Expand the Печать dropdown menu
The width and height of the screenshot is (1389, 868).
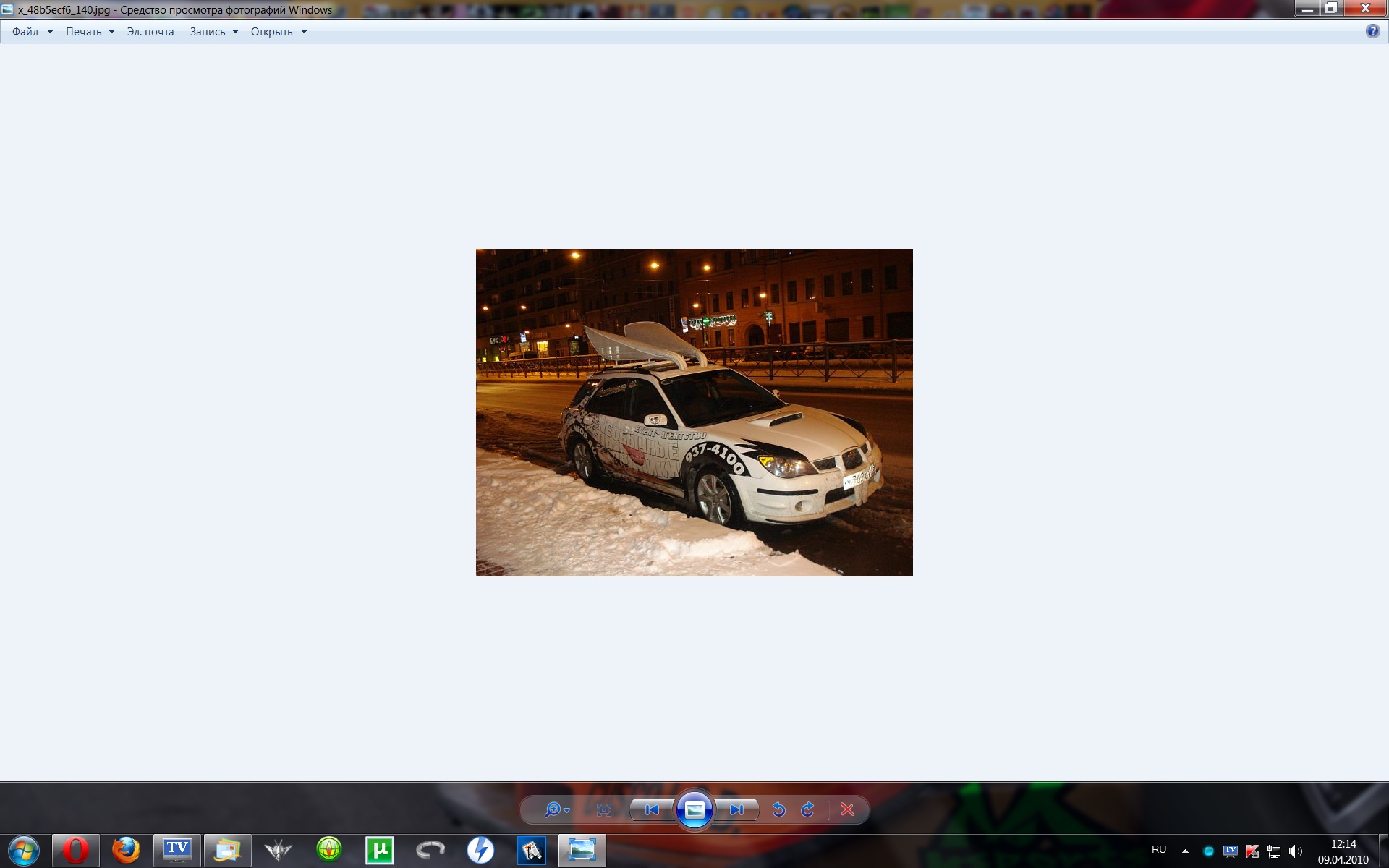tap(90, 32)
